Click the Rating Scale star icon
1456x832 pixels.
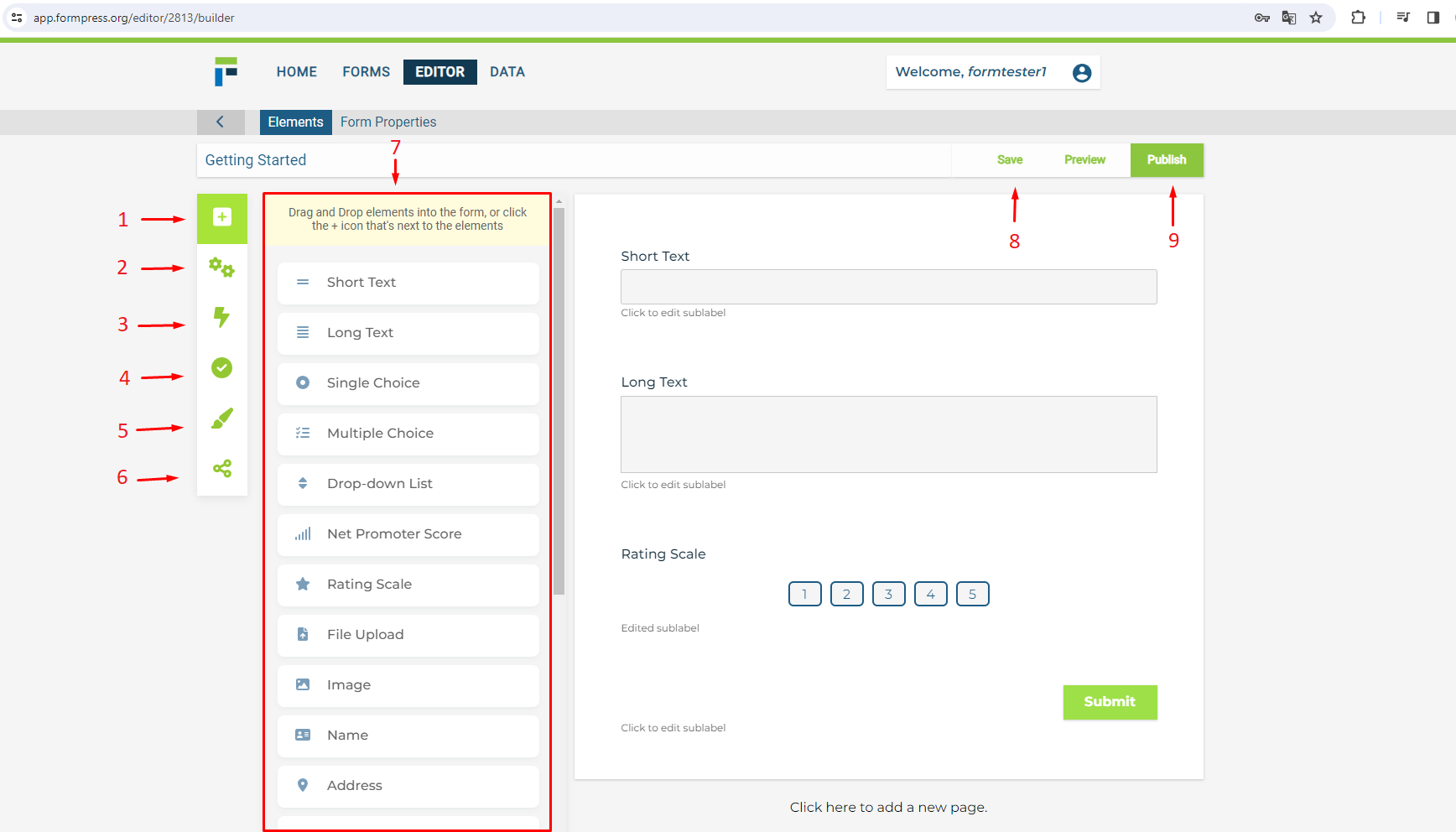click(x=303, y=584)
